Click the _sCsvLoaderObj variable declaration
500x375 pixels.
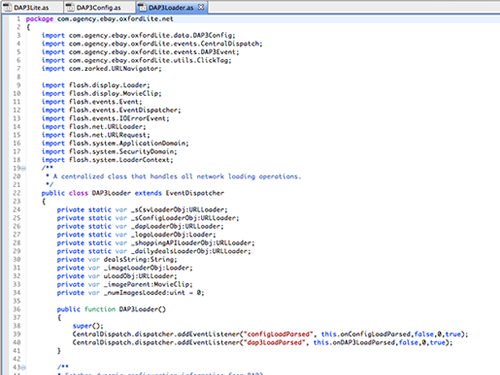(142, 210)
